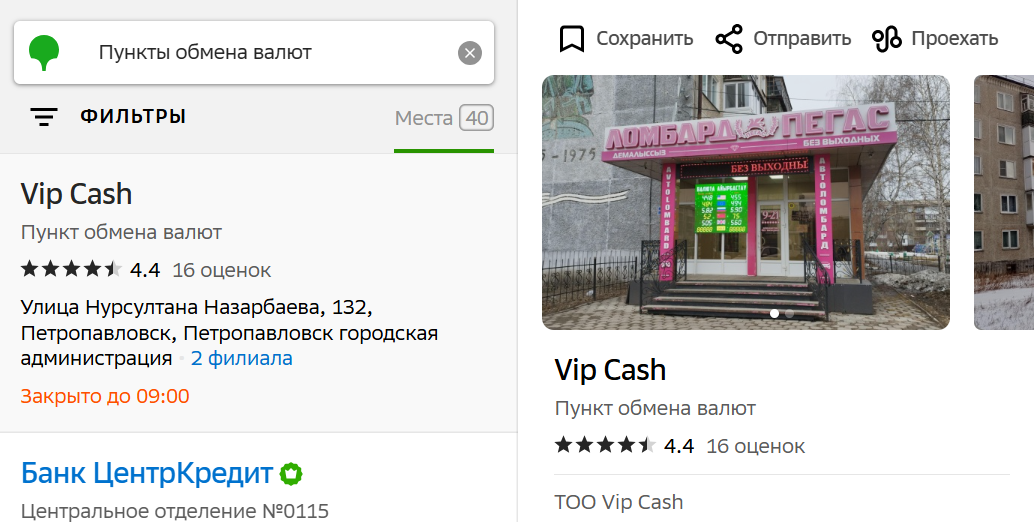Click the ФИЛЬТРЫ filters label
Image resolution: width=1034 pixels, height=522 pixels.
[x=133, y=117]
